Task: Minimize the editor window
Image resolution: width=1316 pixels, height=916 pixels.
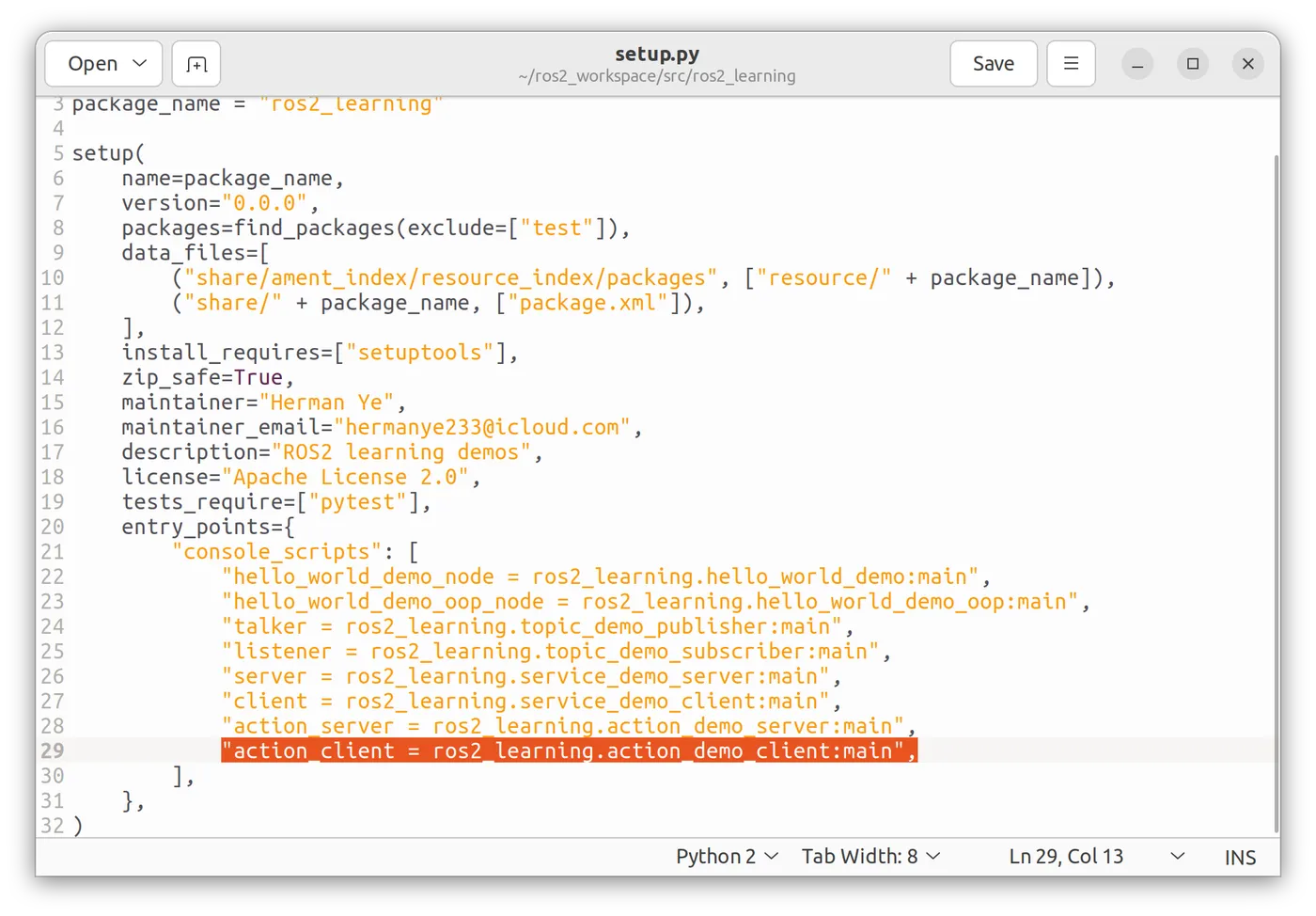Action: (x=1137, y=64)
